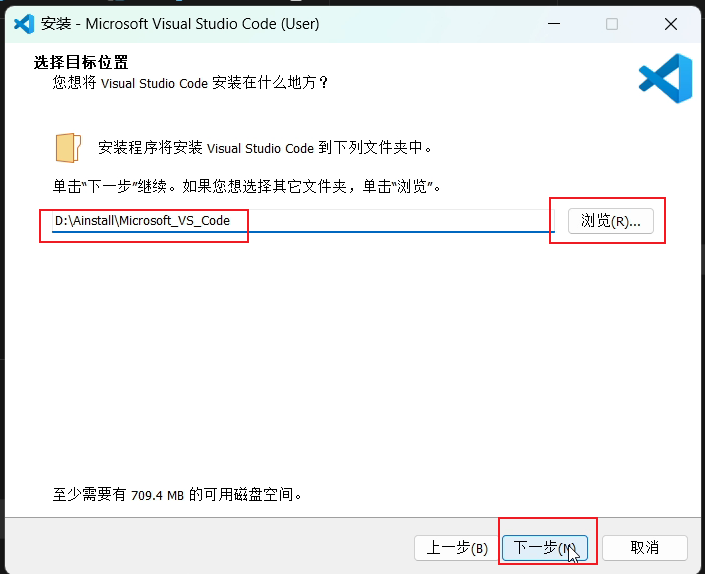Open folder browser with 浏览(R)...
Screen dimensions: 705x574
pos(611,221)
